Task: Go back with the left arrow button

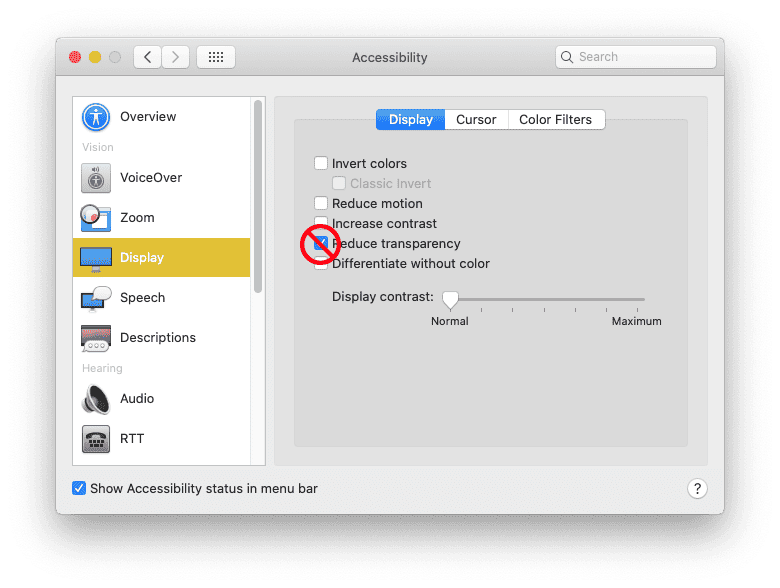Action: coord(148,57)
